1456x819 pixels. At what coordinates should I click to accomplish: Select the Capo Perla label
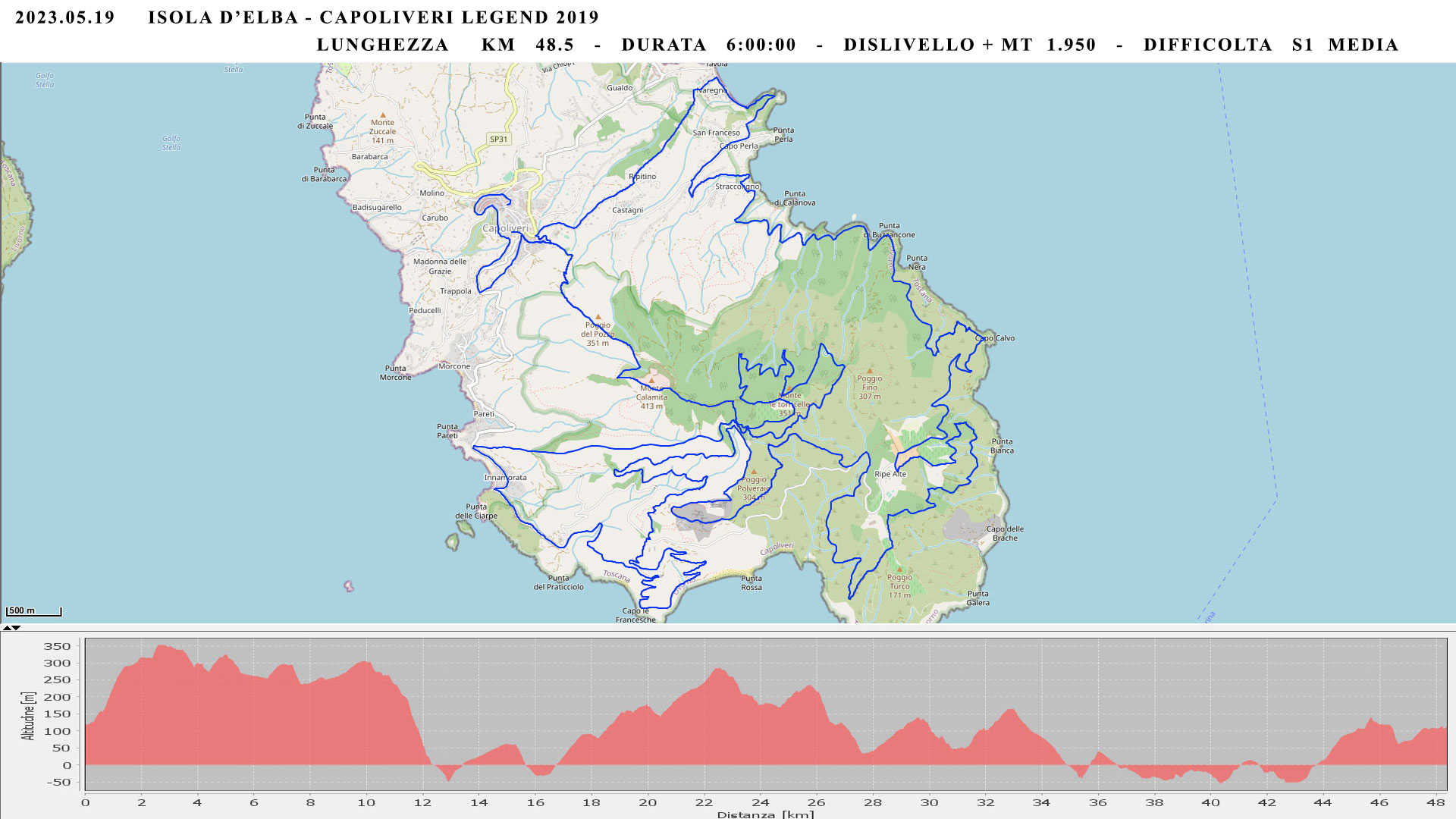(x=739, y=146)
